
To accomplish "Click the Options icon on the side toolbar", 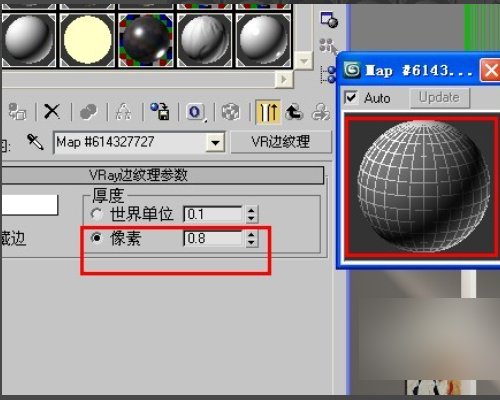I will point(329,19).
